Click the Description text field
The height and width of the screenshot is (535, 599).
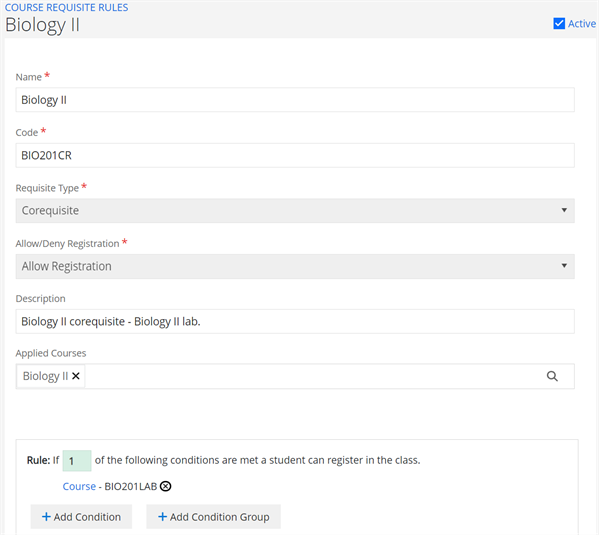[x=295, y=321]
